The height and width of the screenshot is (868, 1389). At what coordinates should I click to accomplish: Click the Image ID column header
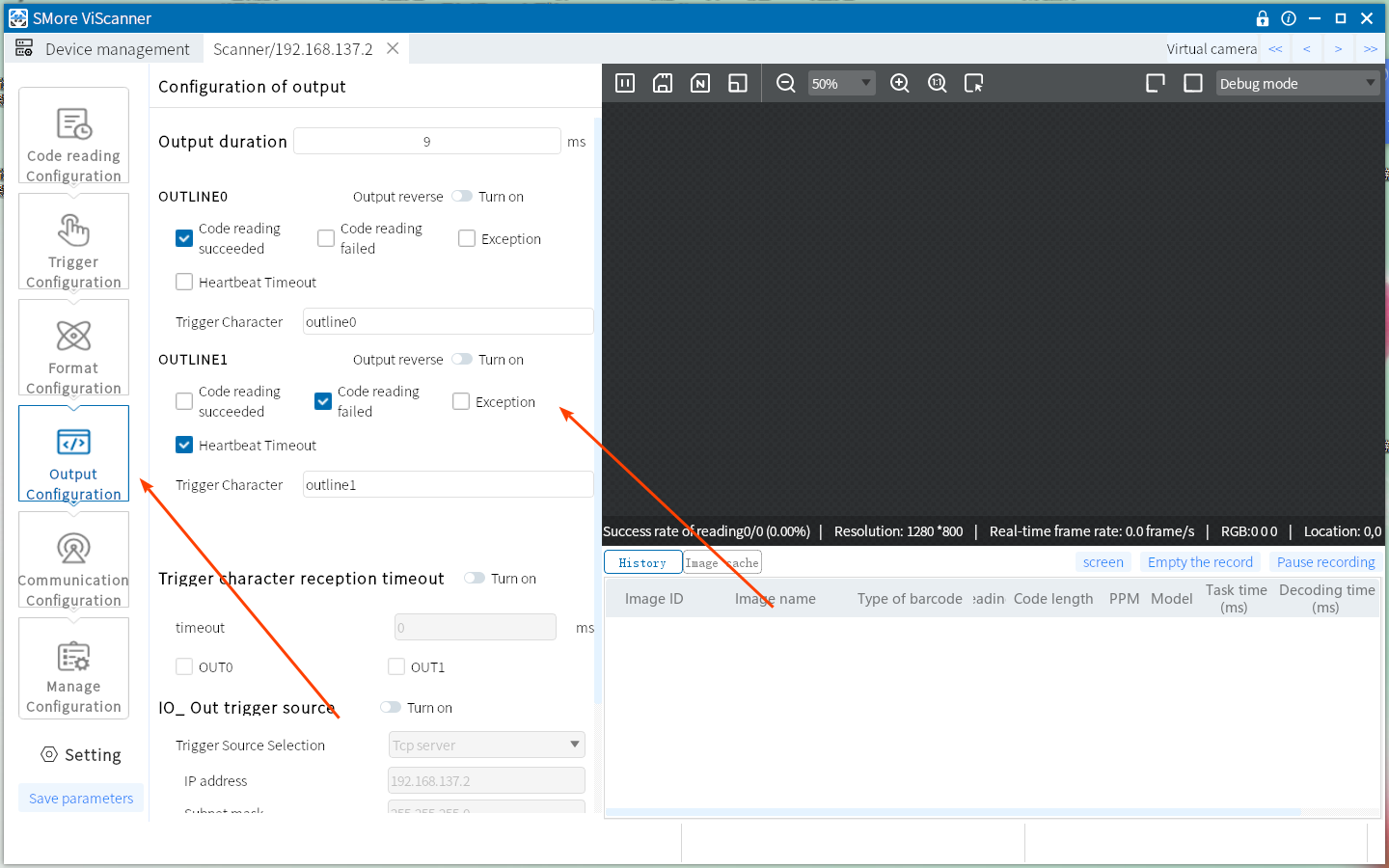[x=654, y=598]
